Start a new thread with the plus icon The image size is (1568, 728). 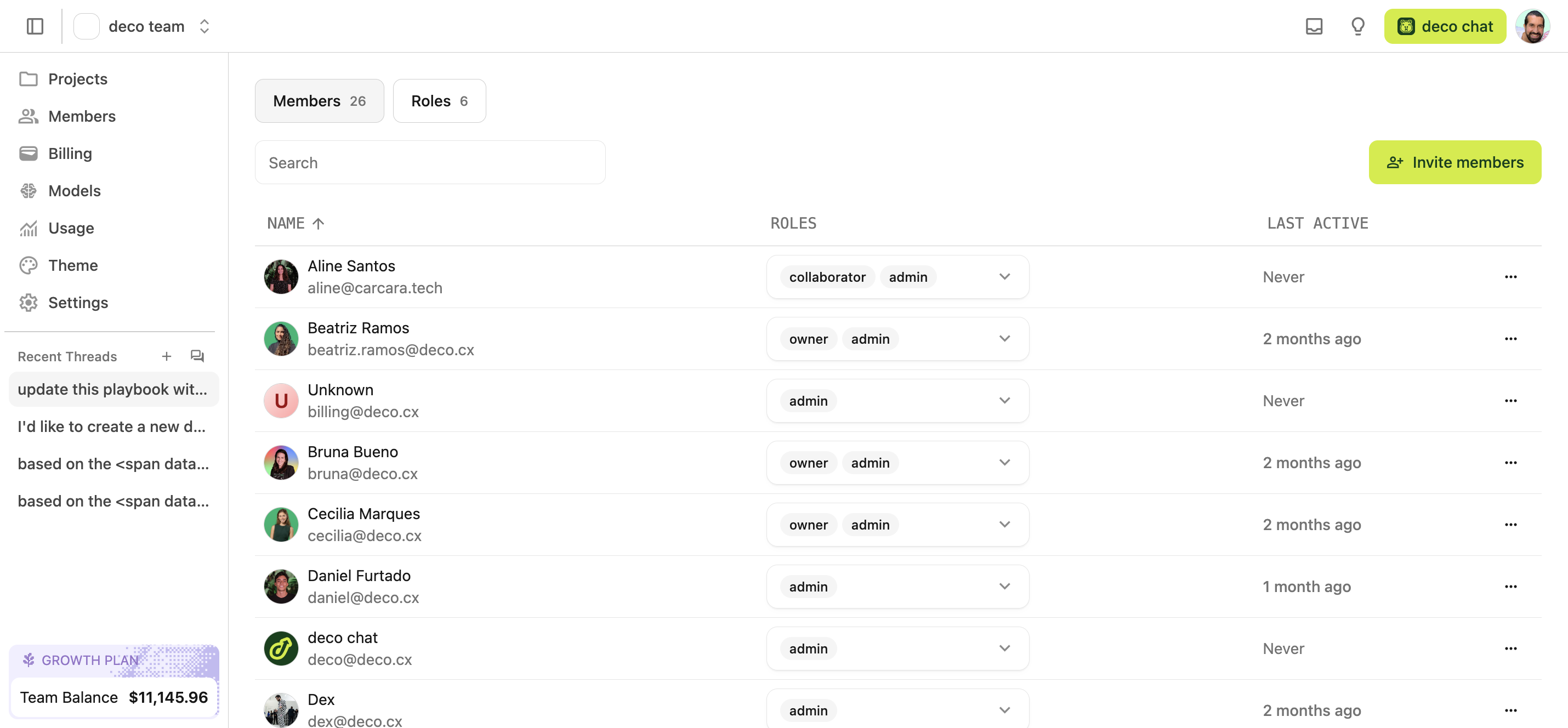pos(166,356)
